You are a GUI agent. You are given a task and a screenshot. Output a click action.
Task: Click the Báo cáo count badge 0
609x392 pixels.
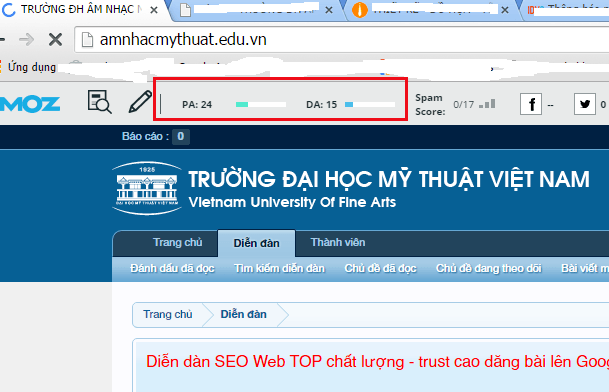(x=181, y=136)
